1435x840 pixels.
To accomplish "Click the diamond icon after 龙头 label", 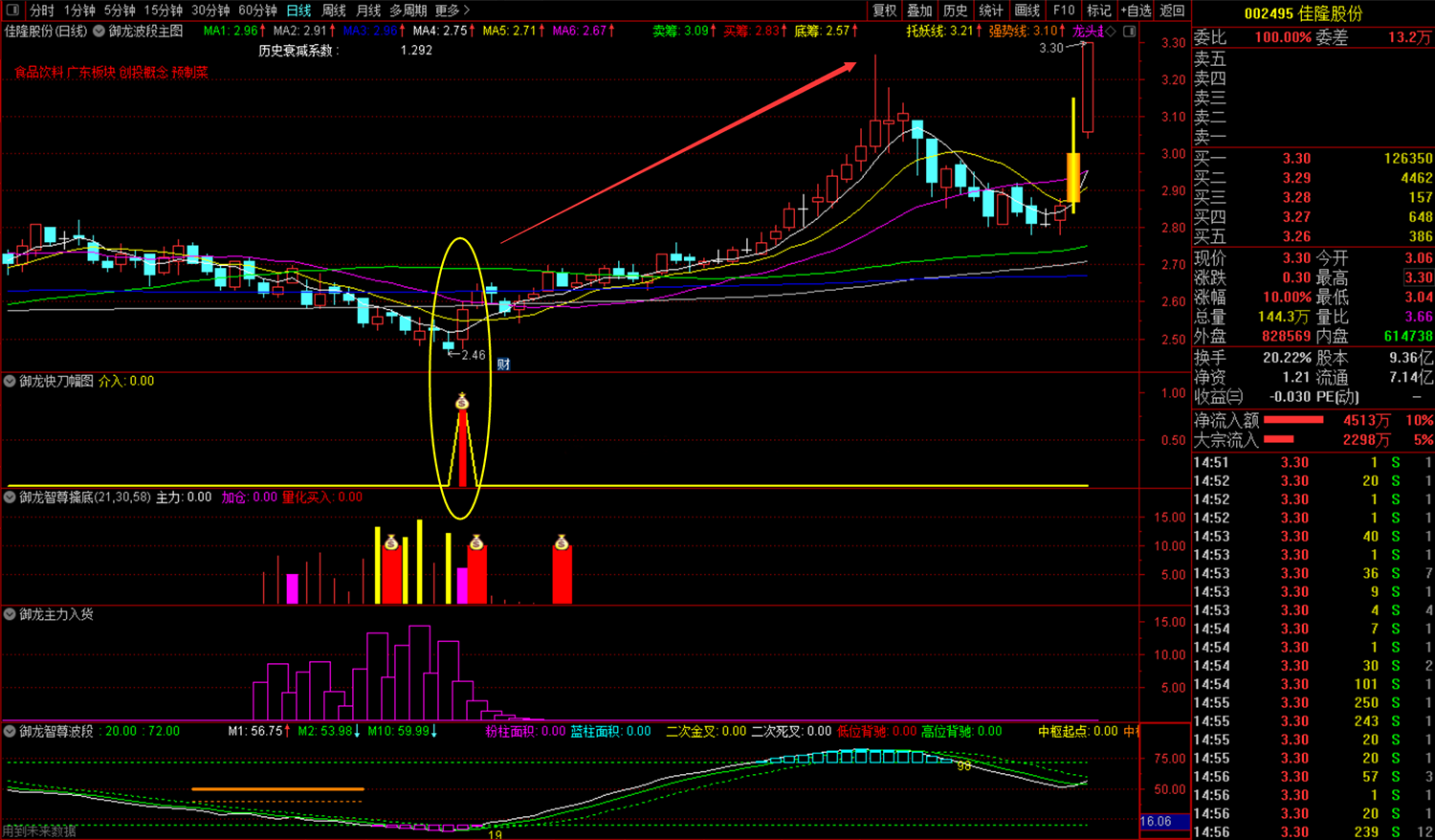I will point(1111,32).
